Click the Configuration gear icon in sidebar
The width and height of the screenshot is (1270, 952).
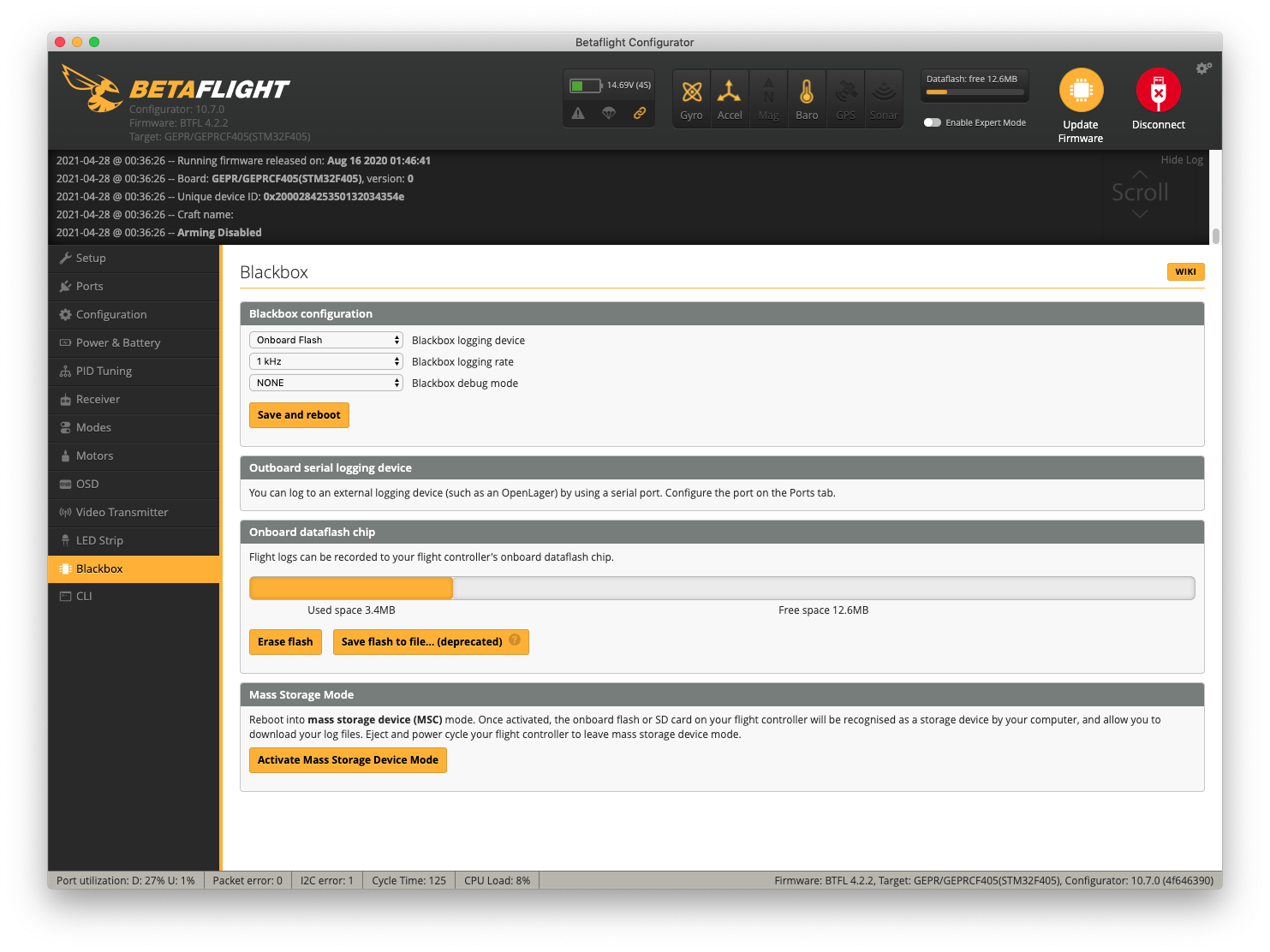pyautogui.click(x=65, y=314)
